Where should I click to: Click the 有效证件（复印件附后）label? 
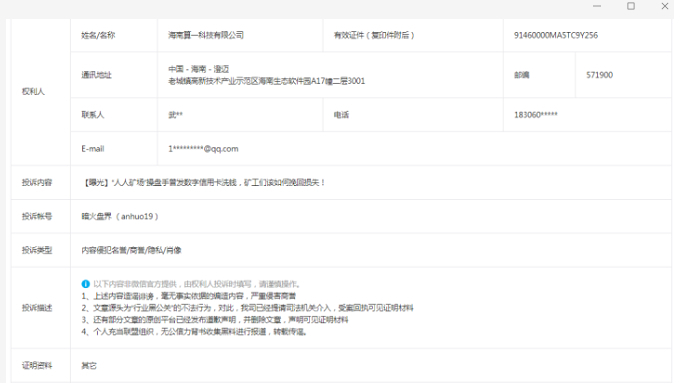[x=374, y=35]
